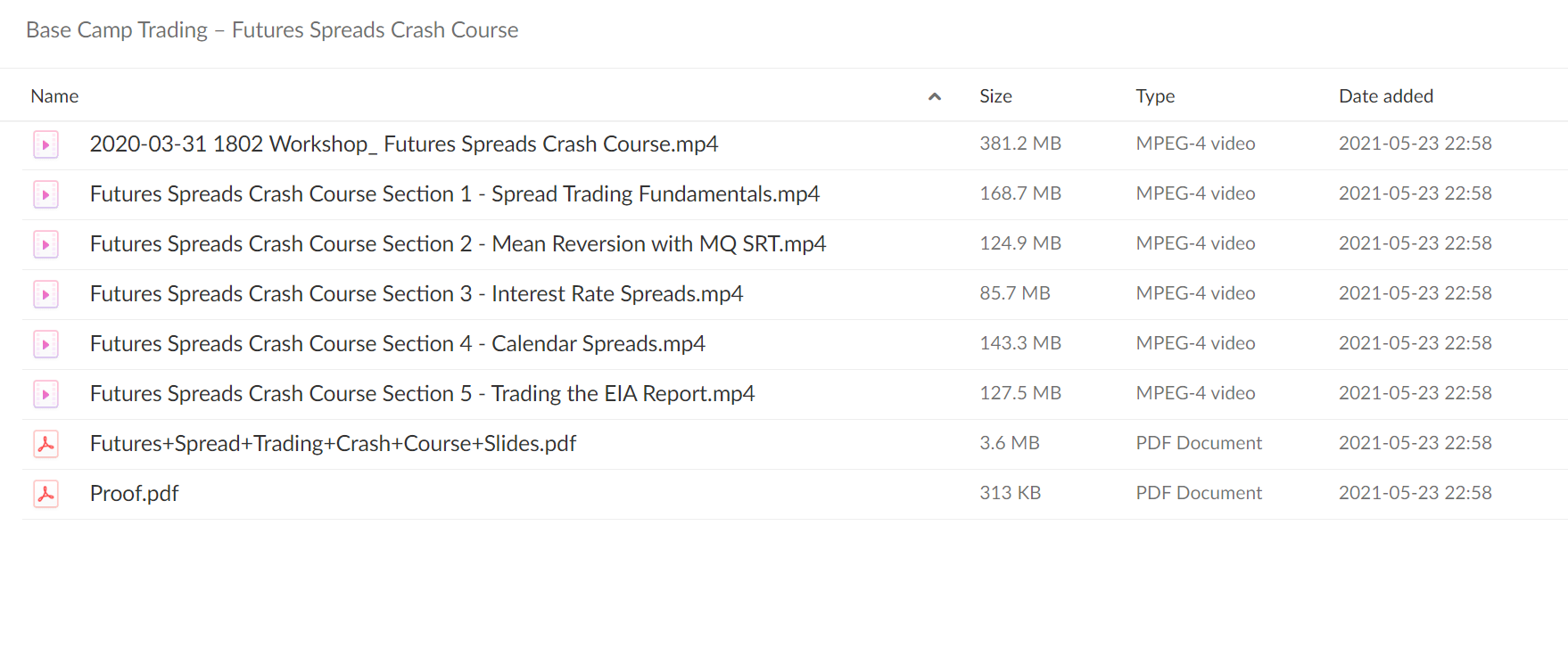Viewport: 1568px width, 665px height.
Task: Click video icon beside Section 5 EIA Report
Action: point(45,394)
